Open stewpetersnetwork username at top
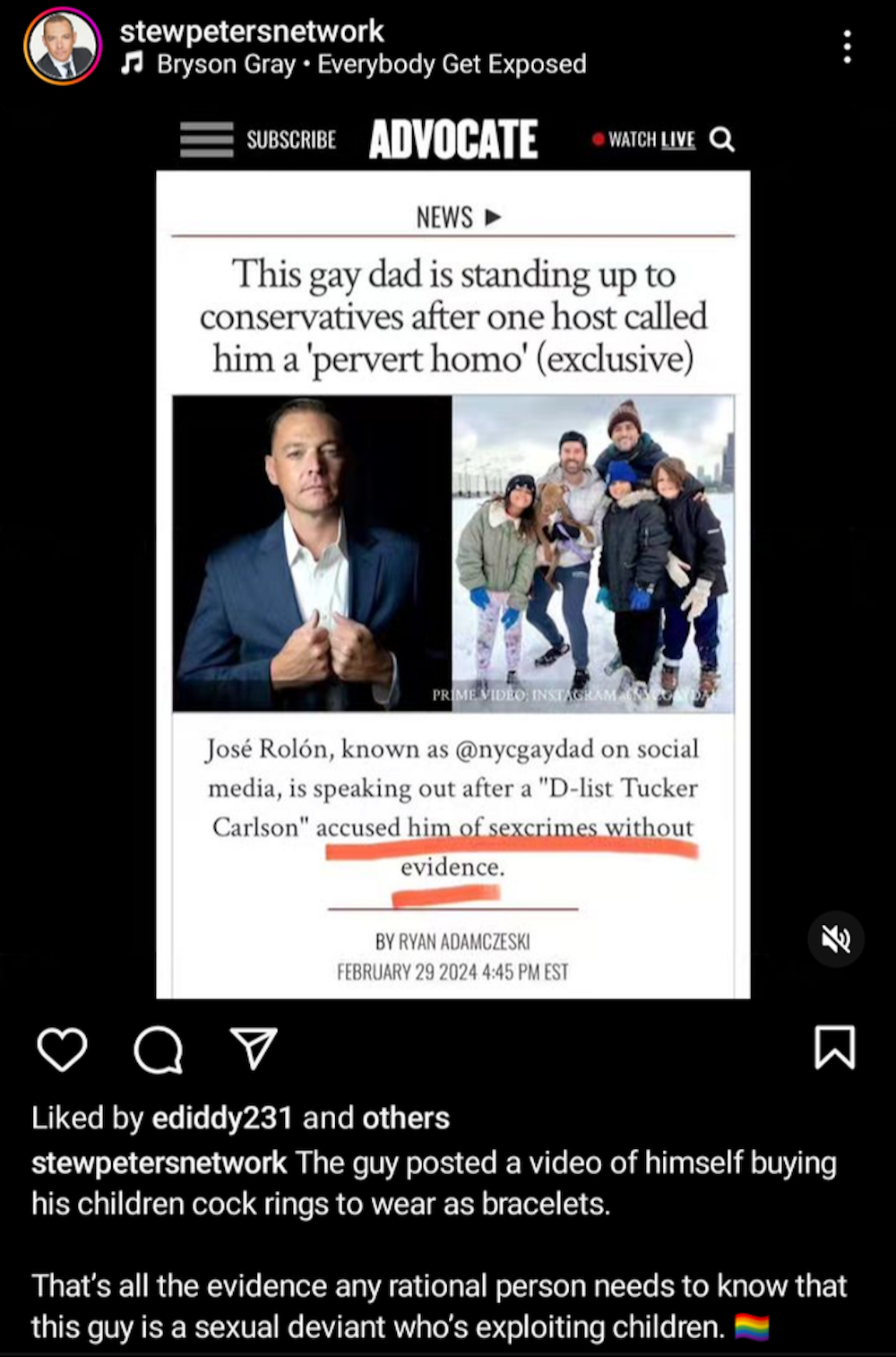896x1357 pixels. coord(252,31)
